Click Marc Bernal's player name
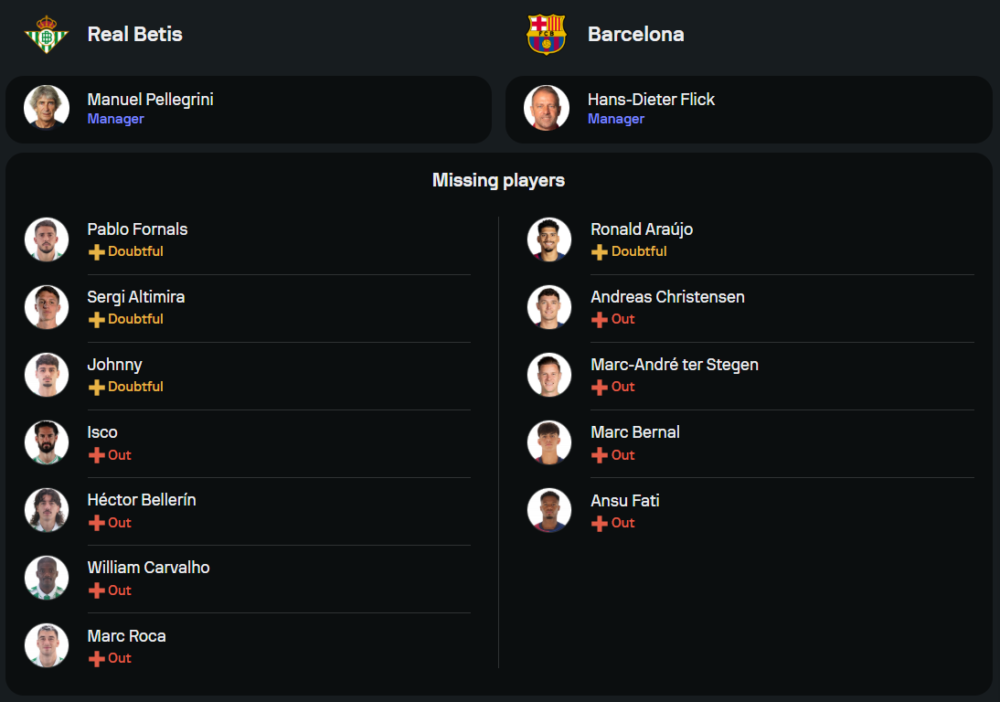1000x702 pixels. click(x=635, y=433)
